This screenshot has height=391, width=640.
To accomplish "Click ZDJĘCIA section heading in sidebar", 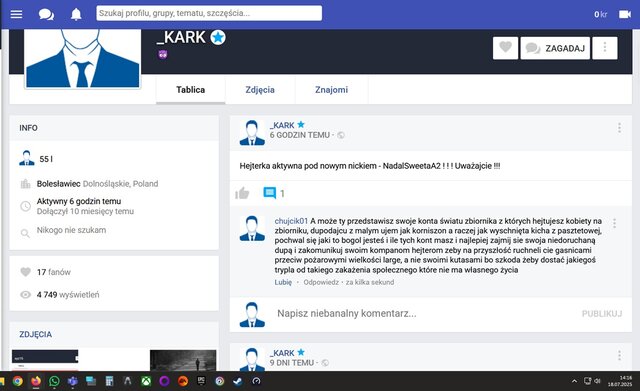I will click(x=36, y=334).
